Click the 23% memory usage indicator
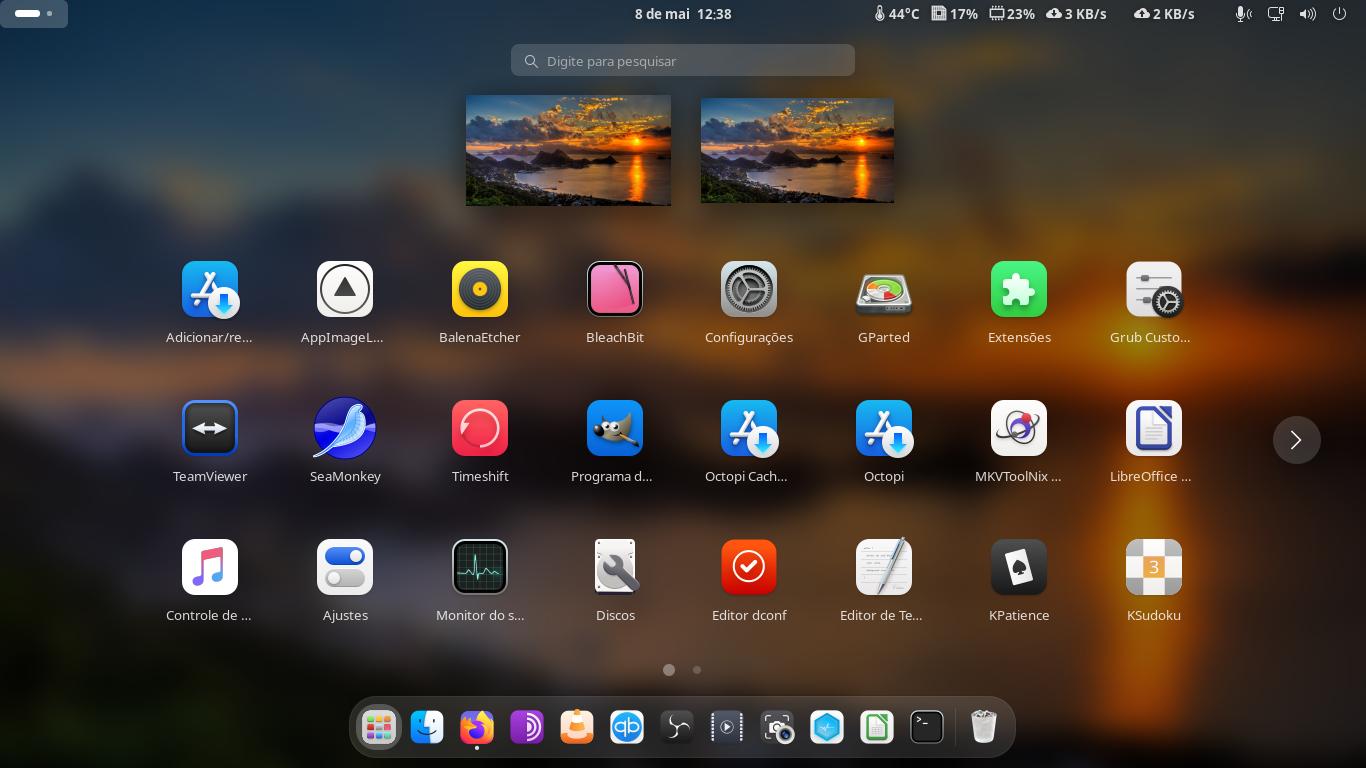 click(1012, 14)
